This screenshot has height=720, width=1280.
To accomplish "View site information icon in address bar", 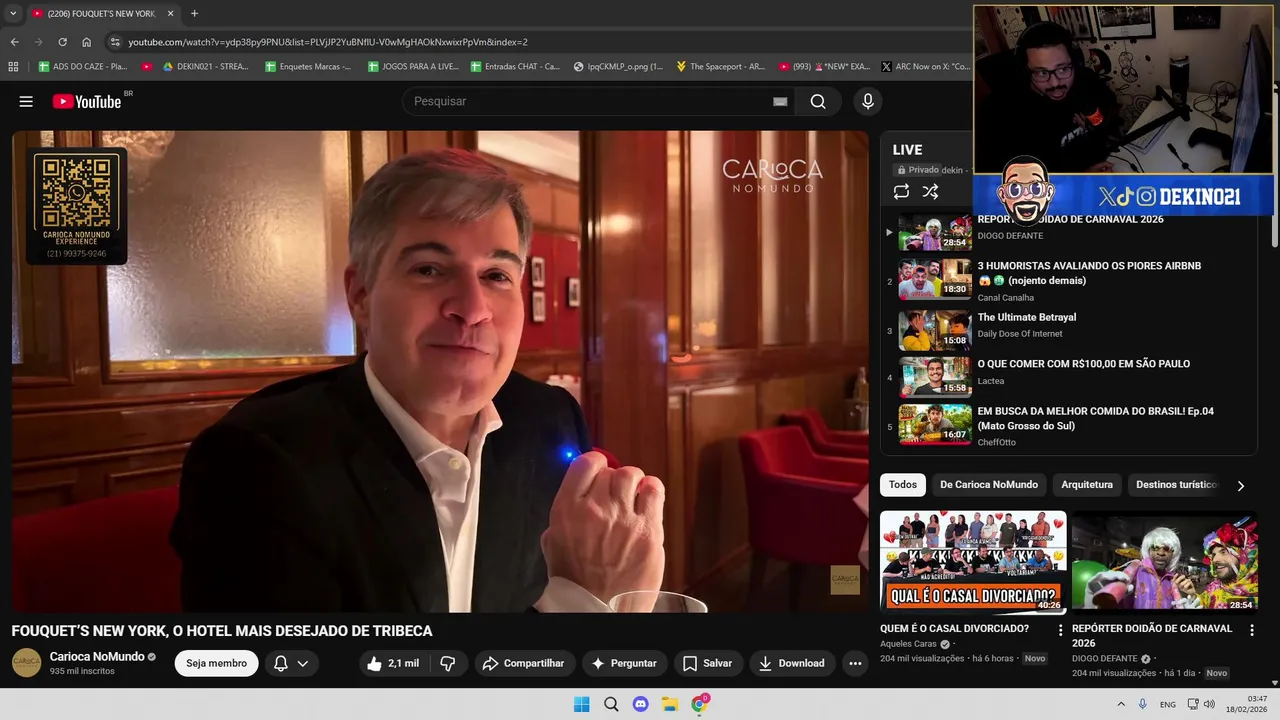I will tap(115, 42).
